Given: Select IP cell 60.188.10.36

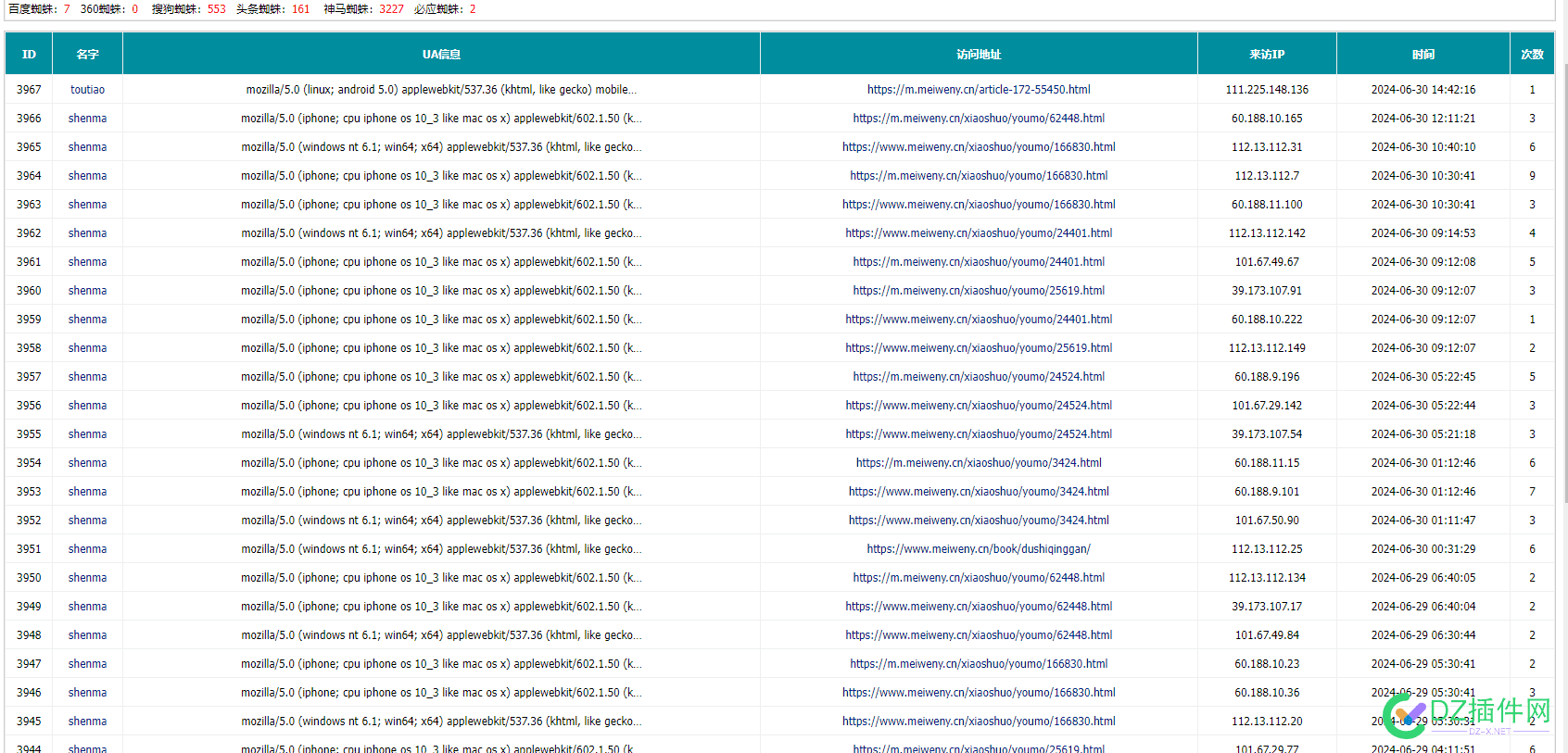Looking at the screenshot, I should click(x=1267, y=693).
